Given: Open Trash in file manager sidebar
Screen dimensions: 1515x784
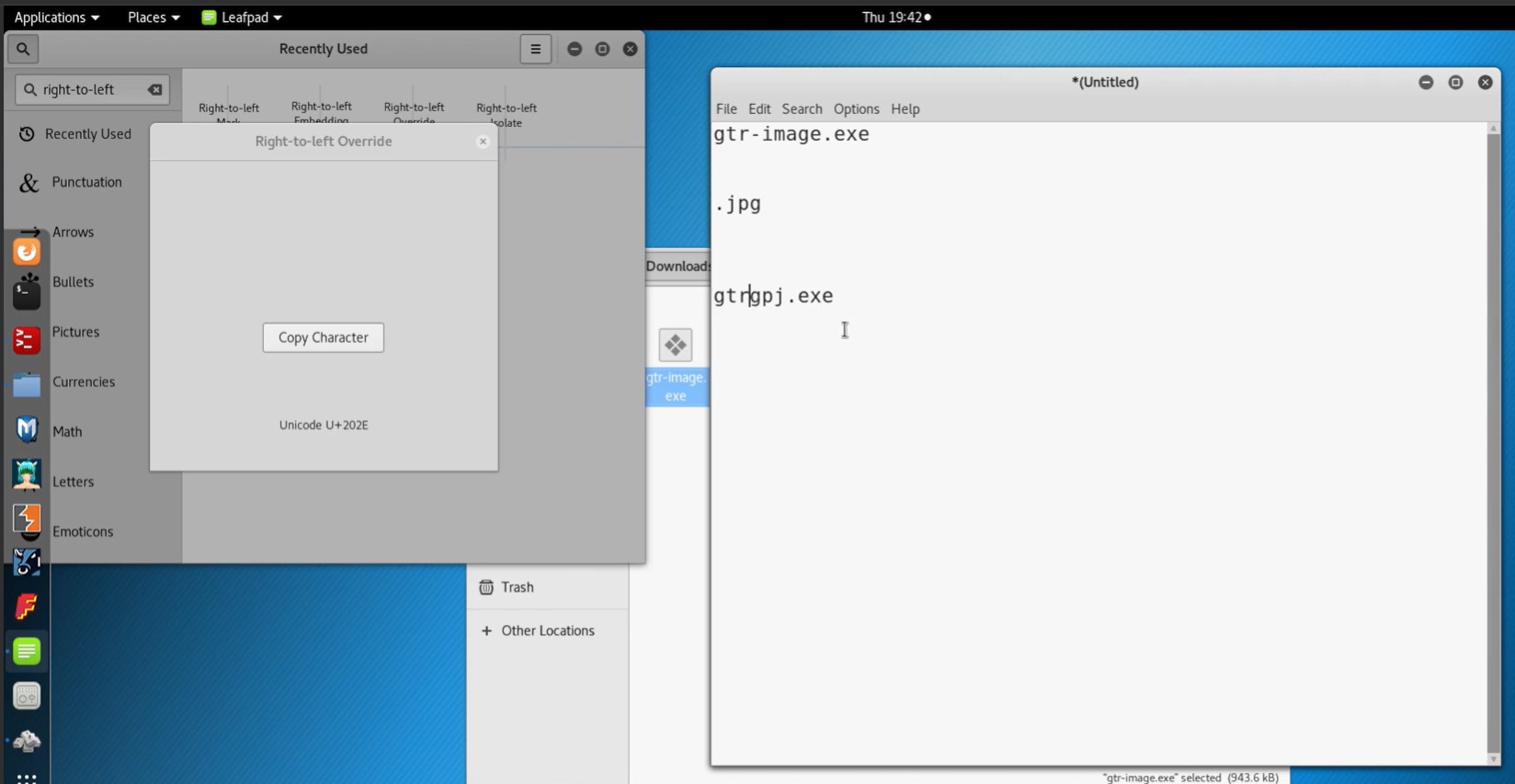Looking at the screenshot, I should tap(517, 587).
